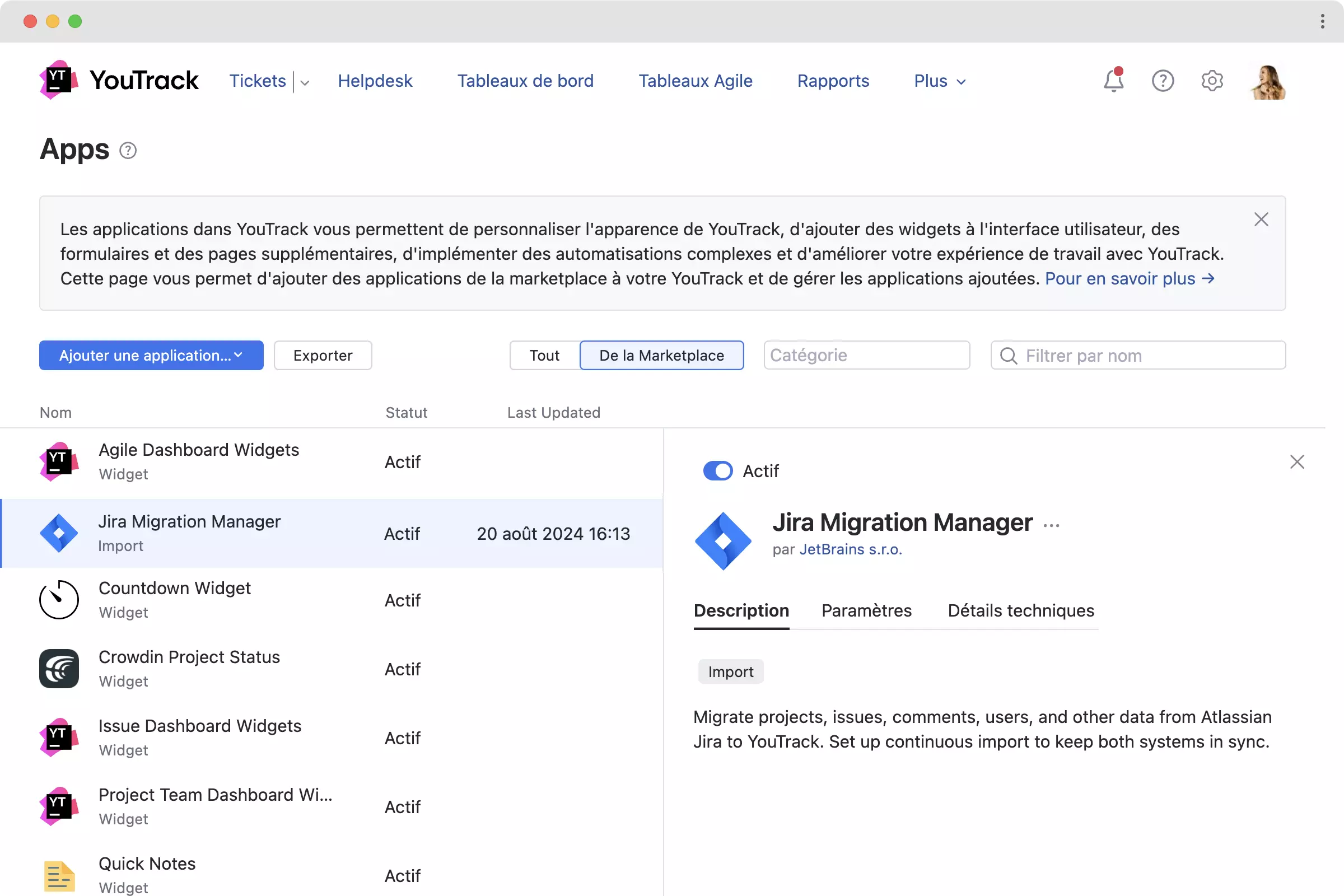Switch to the Paramètres tab
Screen dimensions: 1344x896
pos(866,610)
